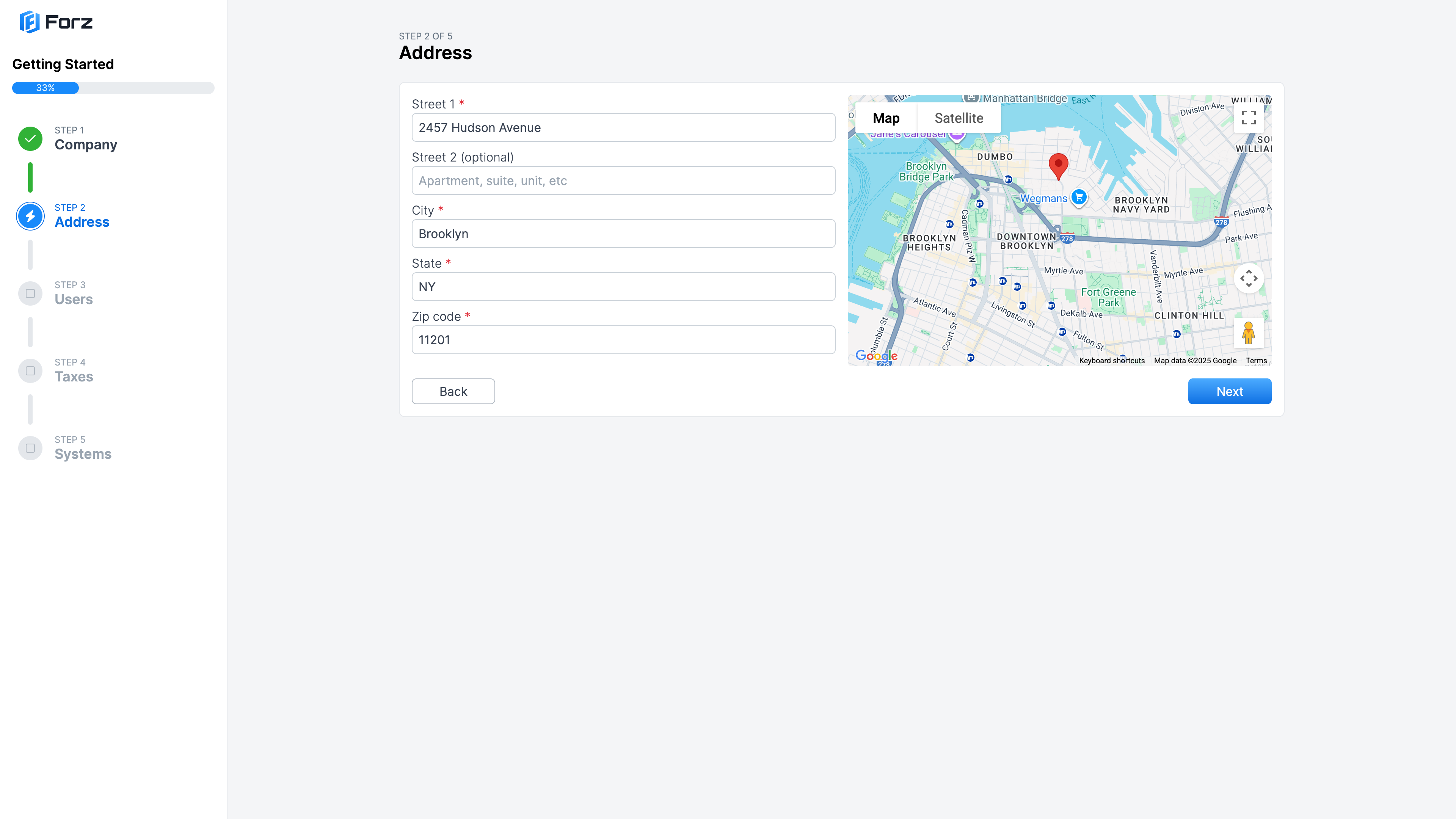The width and height of the screenshot is (1456, 819).
Task: Click the Street View pegman icon
Action: [x=1249, y=333]
